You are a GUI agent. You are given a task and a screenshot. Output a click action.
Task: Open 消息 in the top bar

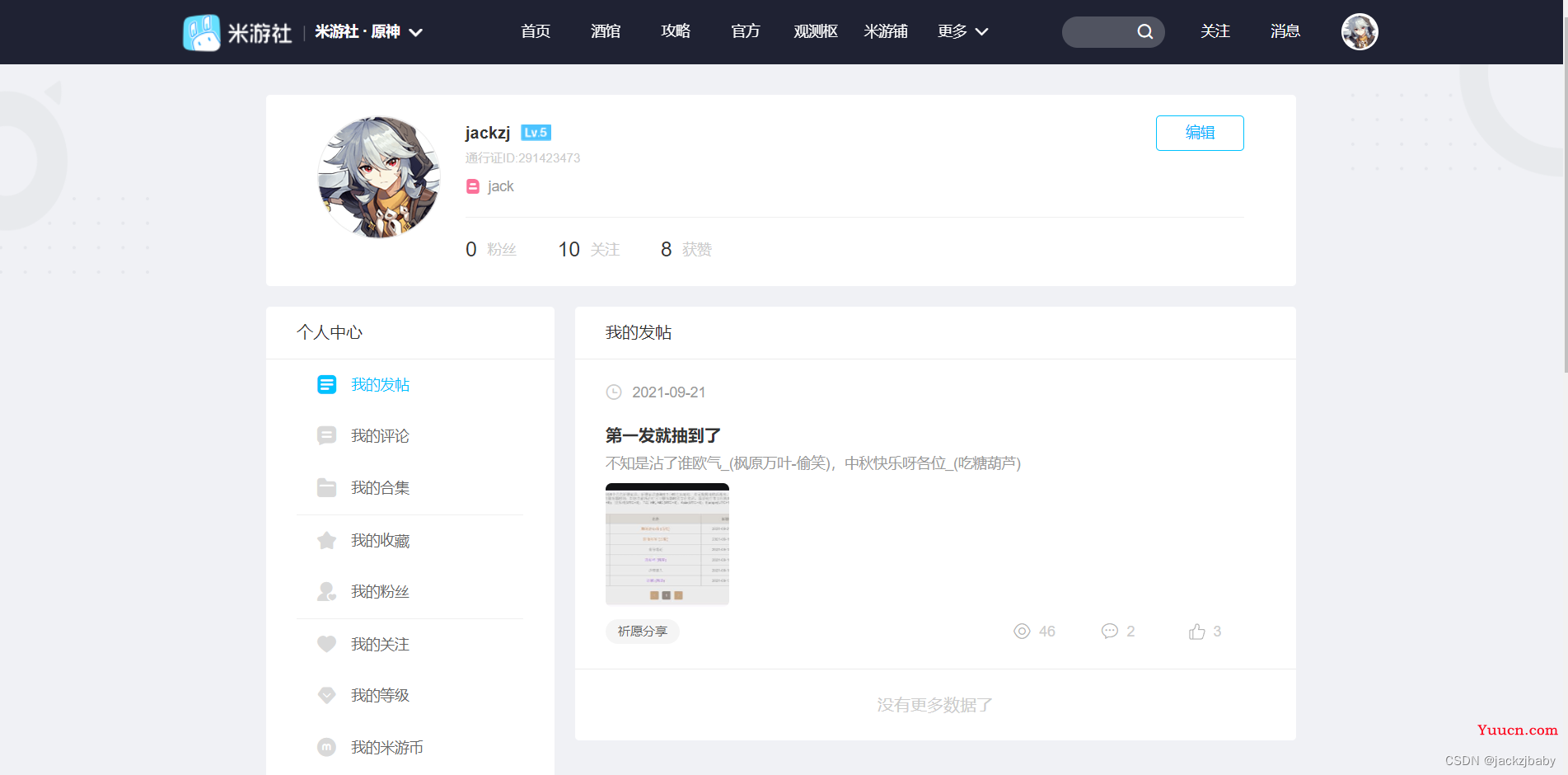pos(1285,31)
